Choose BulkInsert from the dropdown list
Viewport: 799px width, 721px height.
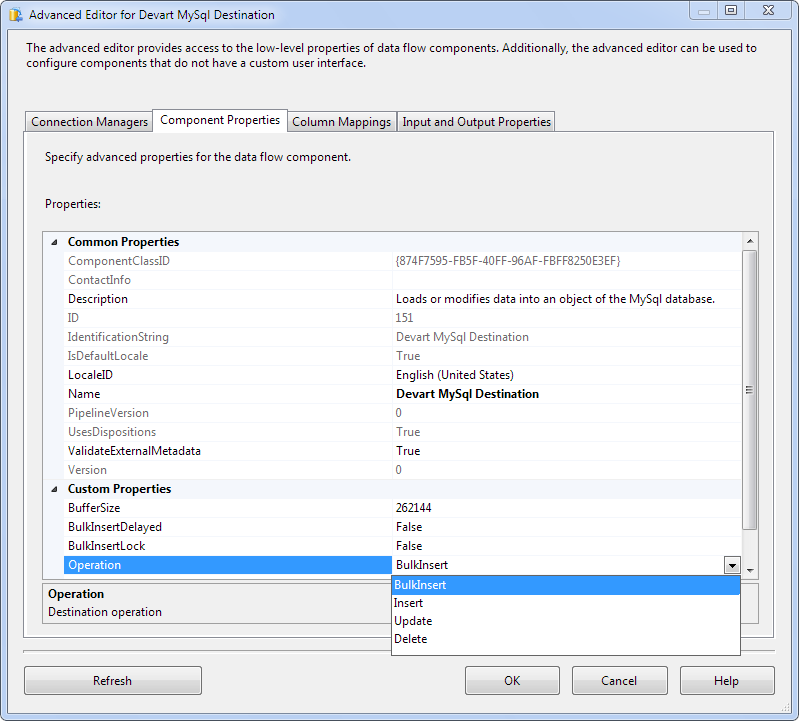point(566,585)
